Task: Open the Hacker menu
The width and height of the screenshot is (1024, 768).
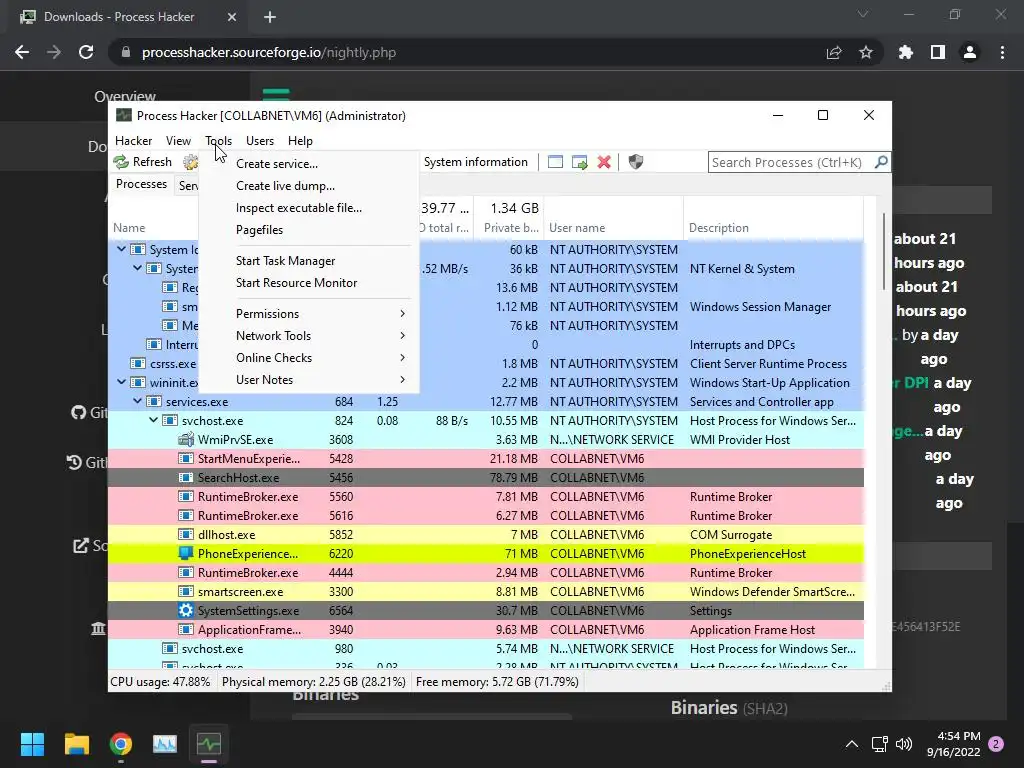Action: 133,141
